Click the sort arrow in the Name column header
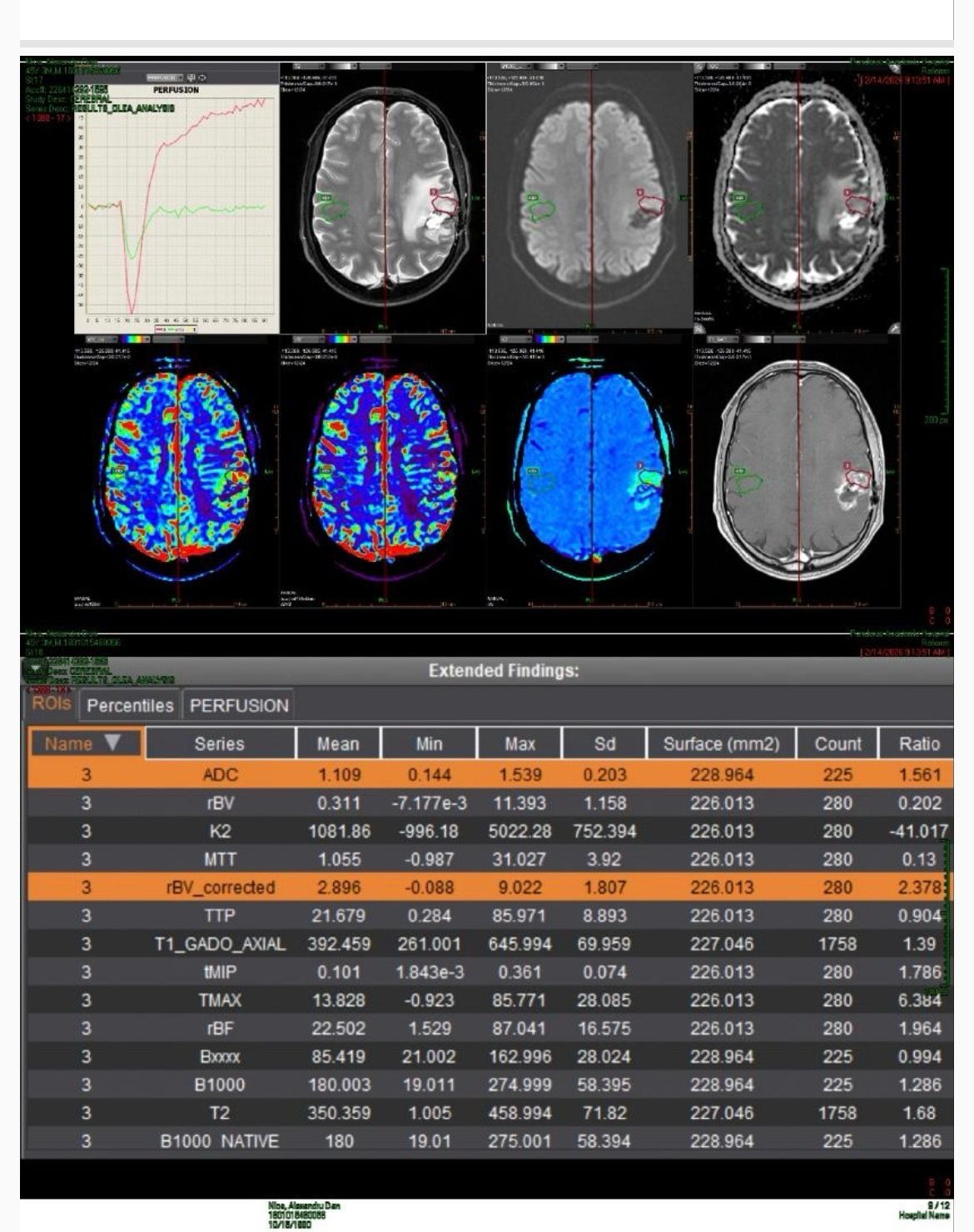The width and height of the screenshot is (974, 1232). tap(112, 743)
